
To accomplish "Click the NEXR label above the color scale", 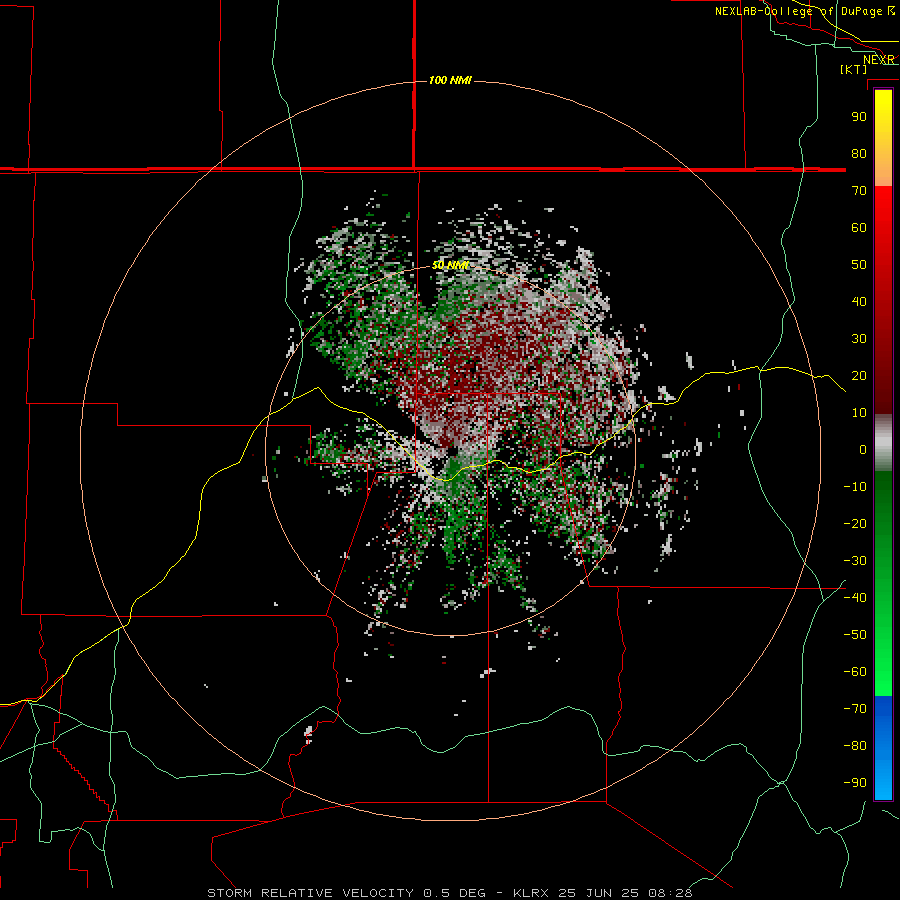I will [879, 60].
